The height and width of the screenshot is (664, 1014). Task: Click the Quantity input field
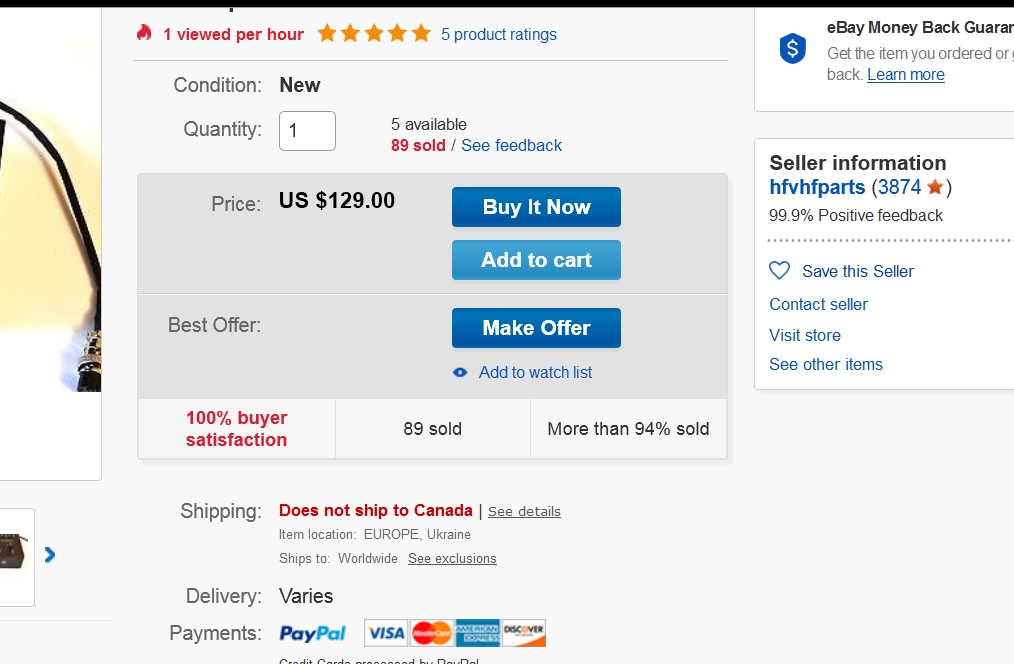click(x=307, y=131)
